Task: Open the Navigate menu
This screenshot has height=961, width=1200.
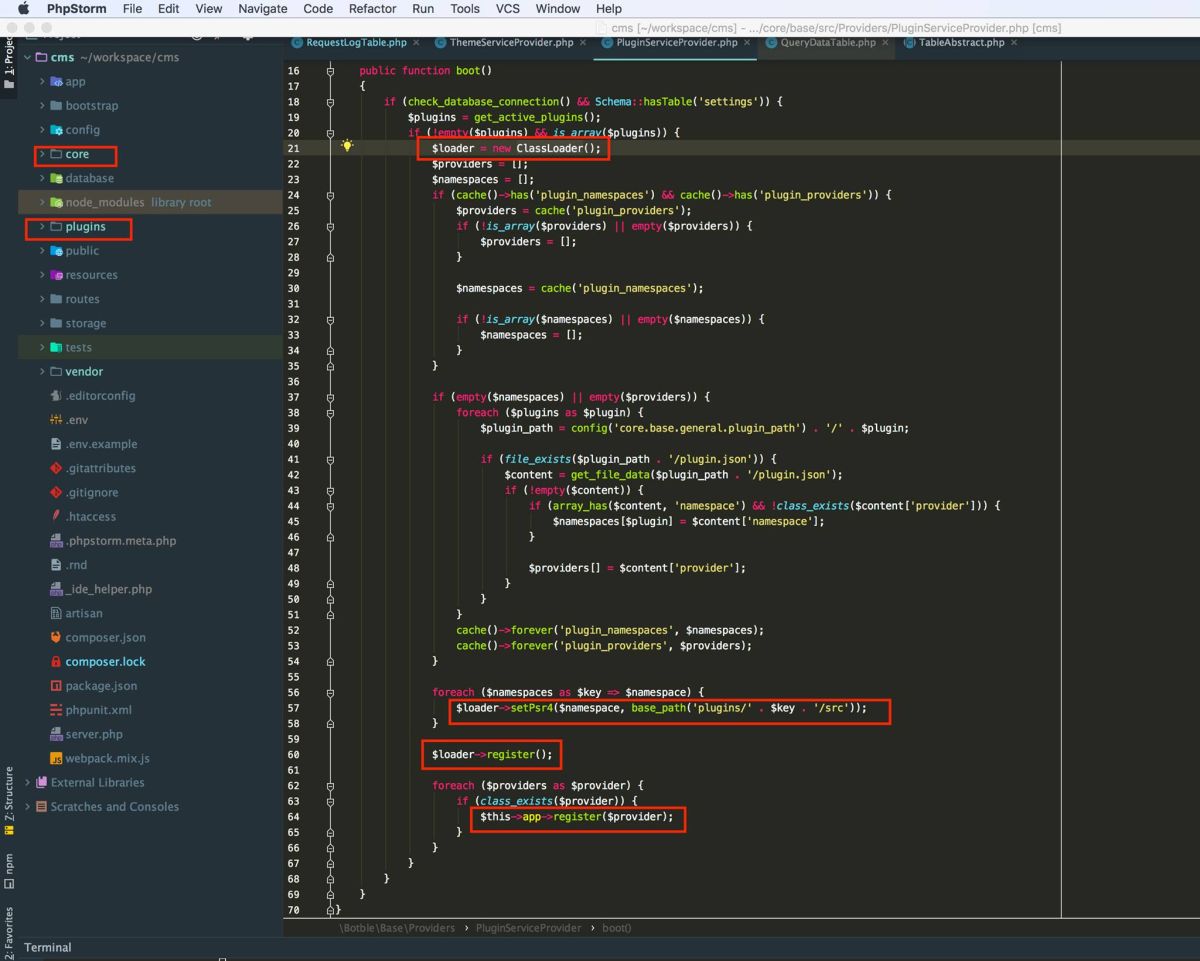Action: (x=263, y=9)
